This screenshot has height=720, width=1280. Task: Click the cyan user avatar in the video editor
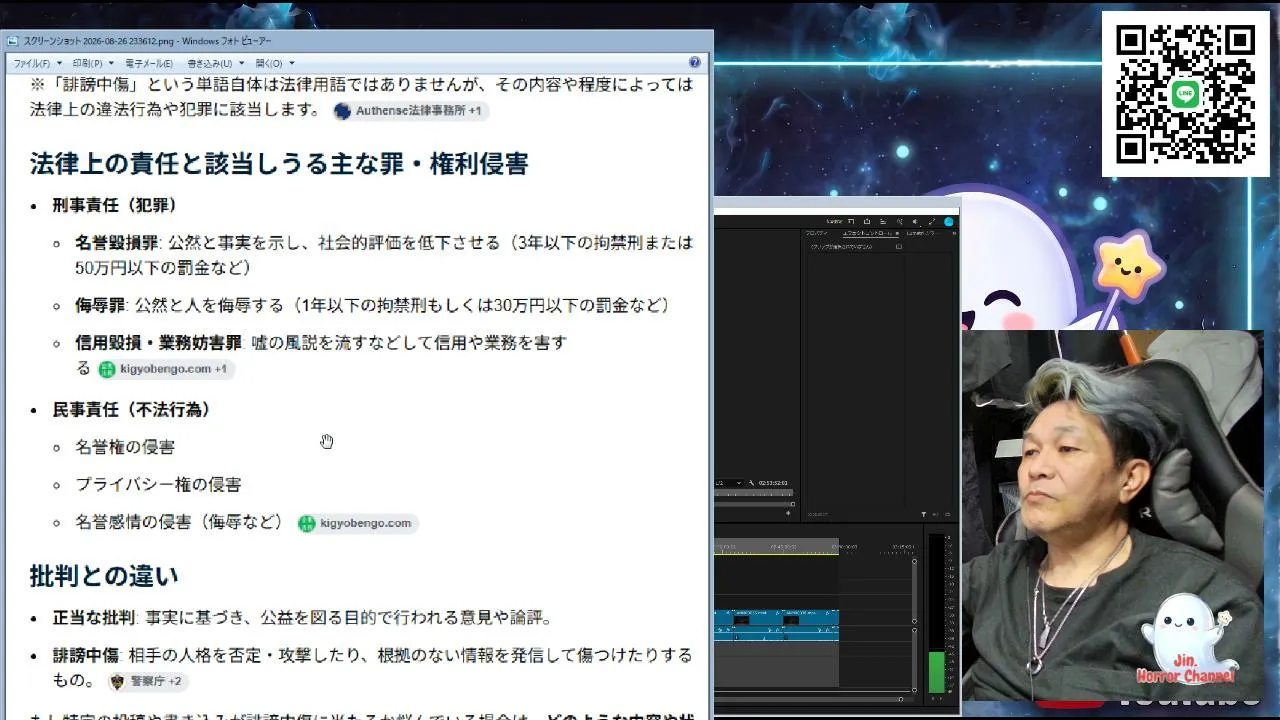click(948, 221)
